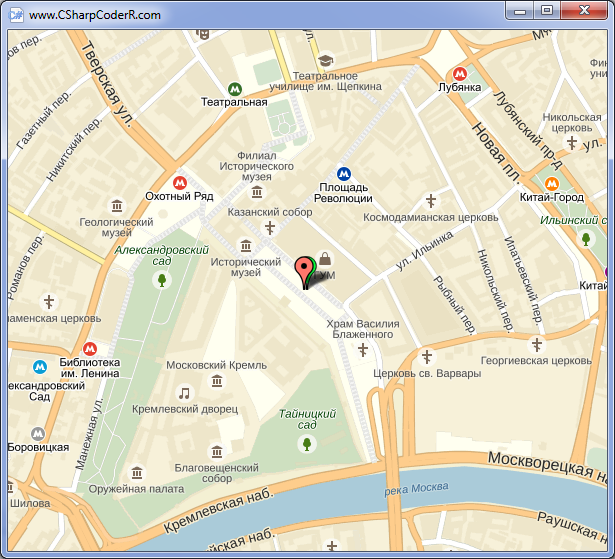Click the Тверская ул. street label
Image resolution: width=615 pixels, height=559 pixels.
107,84
